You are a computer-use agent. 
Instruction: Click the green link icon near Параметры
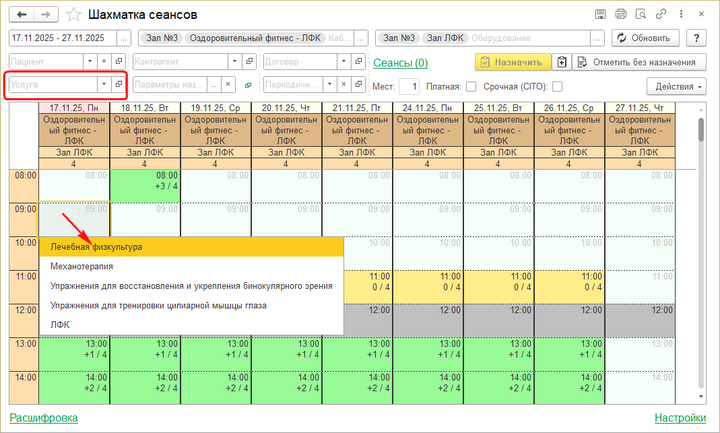(x=247, y=85)
